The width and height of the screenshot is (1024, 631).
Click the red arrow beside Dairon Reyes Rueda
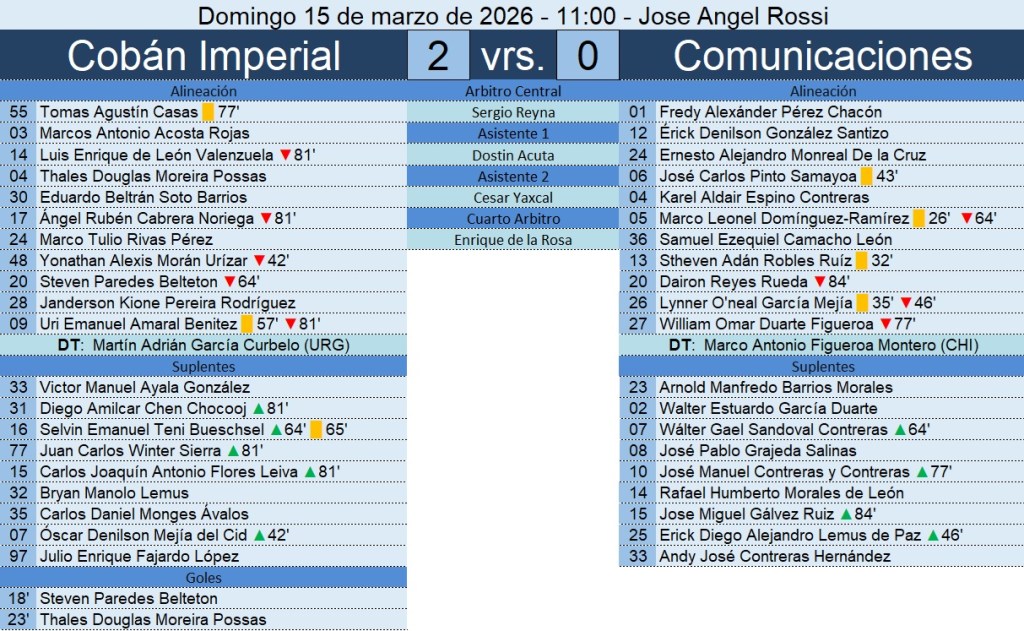tap(819, 281)
